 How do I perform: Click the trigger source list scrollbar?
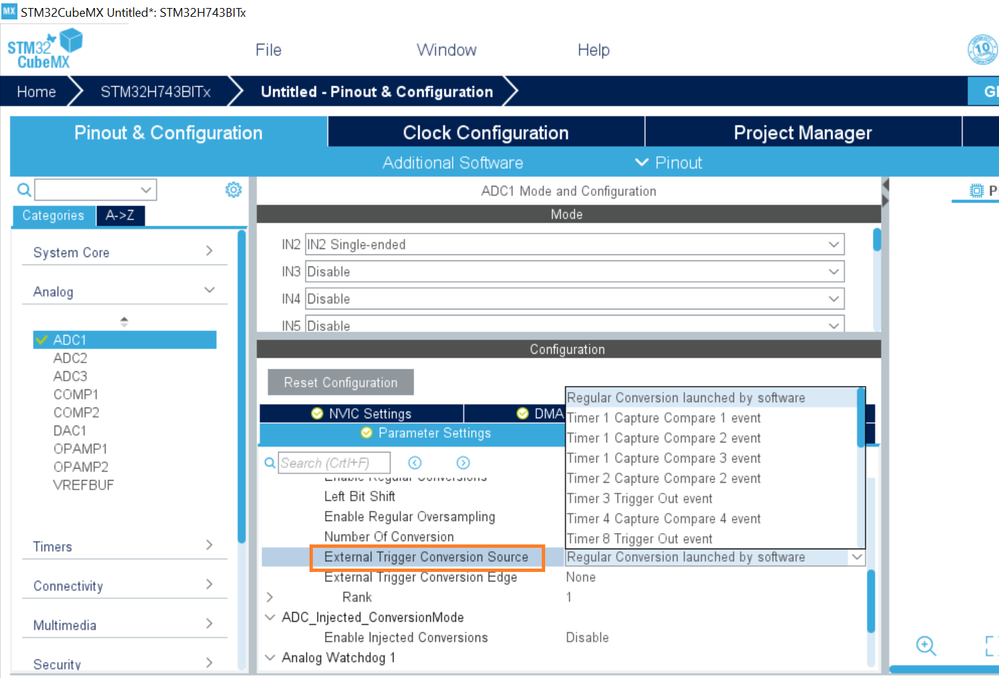861,417
